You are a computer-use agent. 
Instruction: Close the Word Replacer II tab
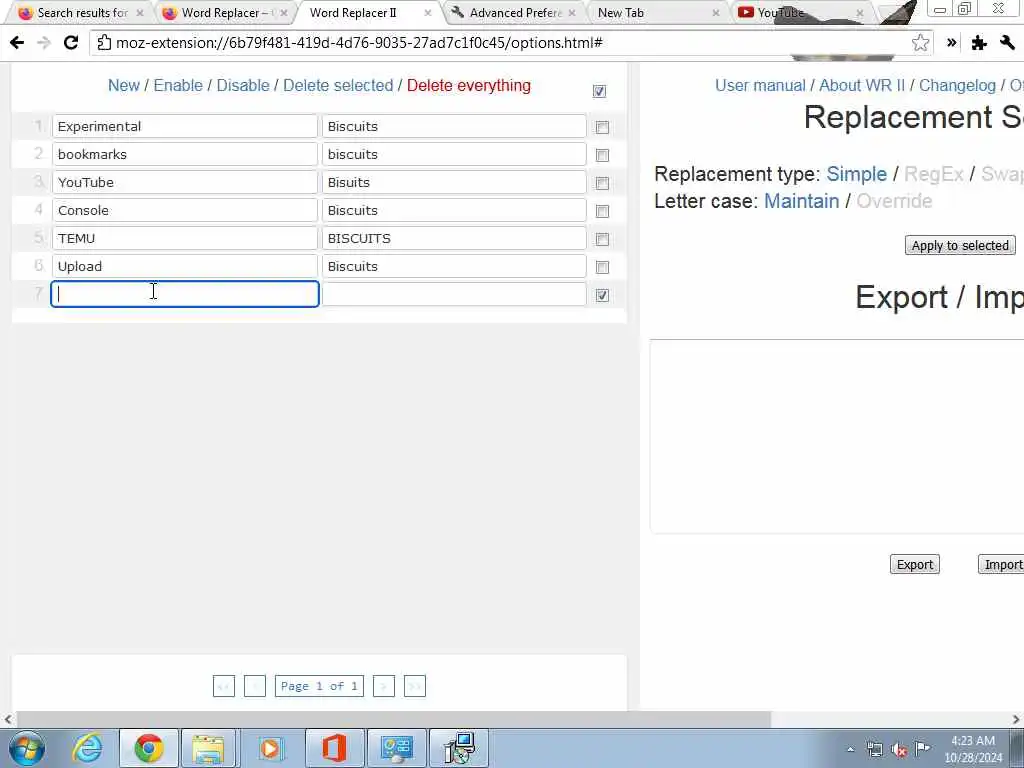[428, 12]
